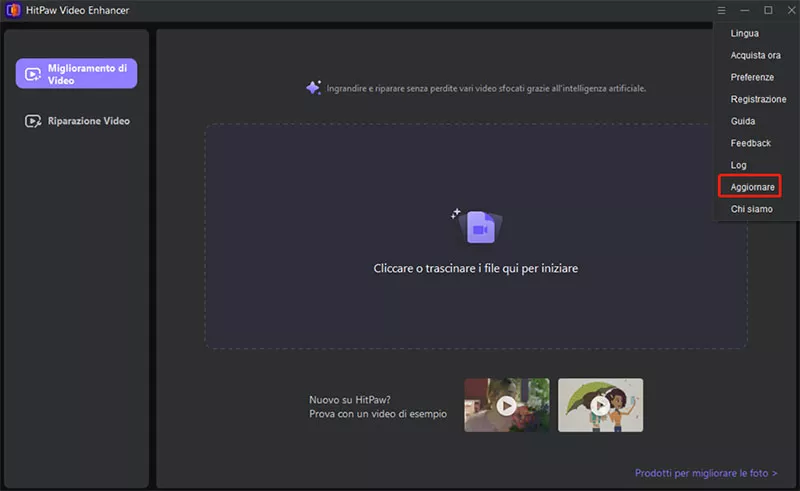800x491 pixels.
Task: Click the HitPaw Video Enhancer title text
Action: point(77,10)
